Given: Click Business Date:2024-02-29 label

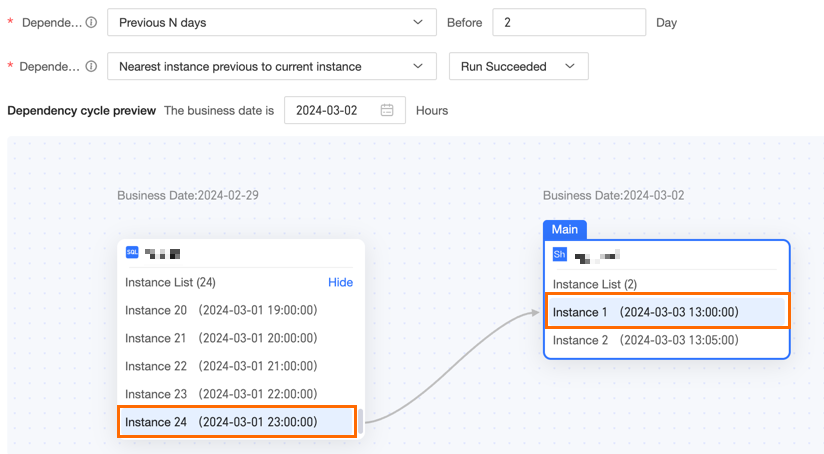Looking at the screenshot, I should (188, 195).
